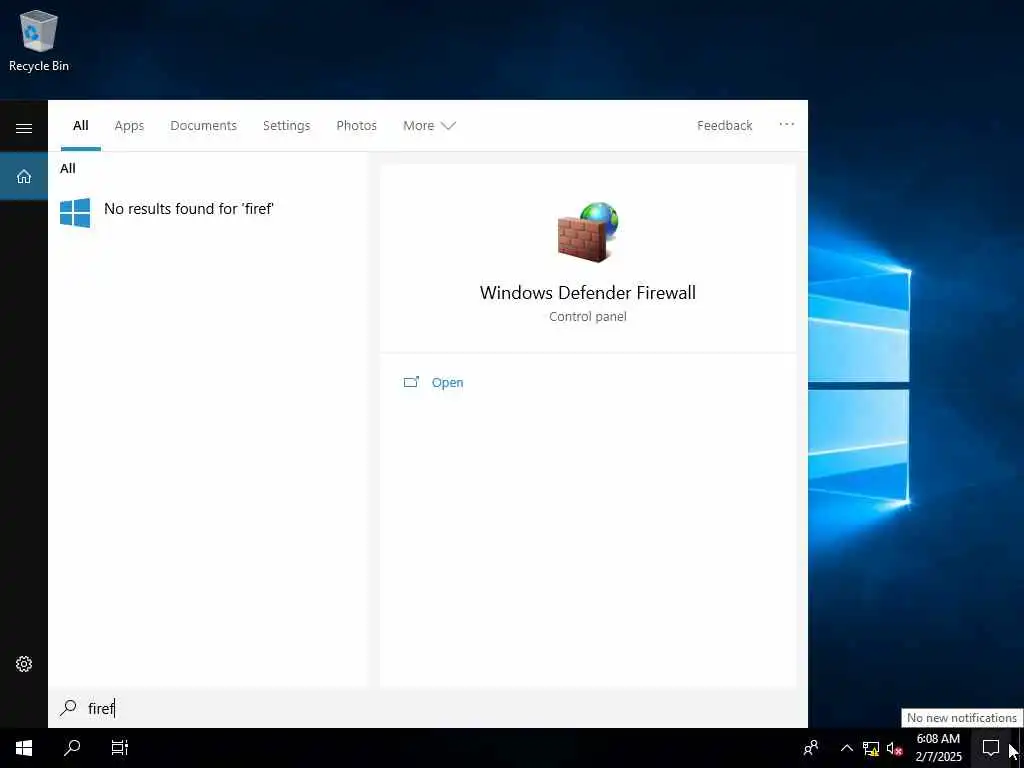Open Task View on the taskbar
Viewport: 1024px width, 768px height.
click(x=120, y=748)
